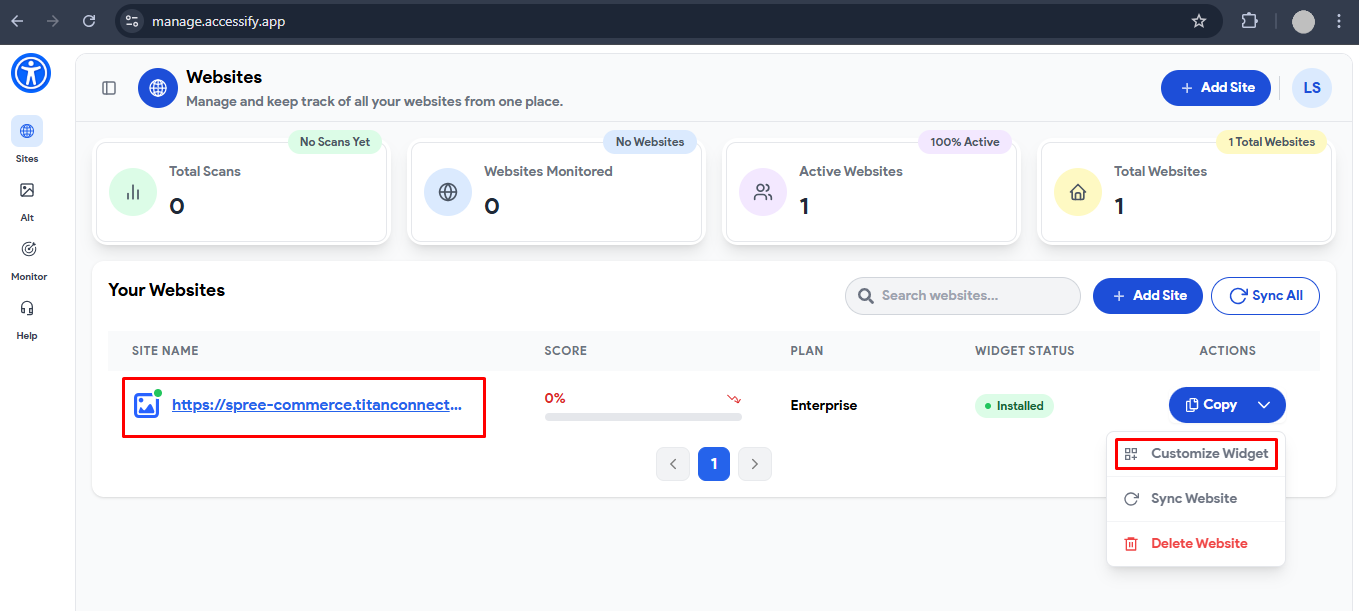Click the Search websites input field

(x=962, y=295)
